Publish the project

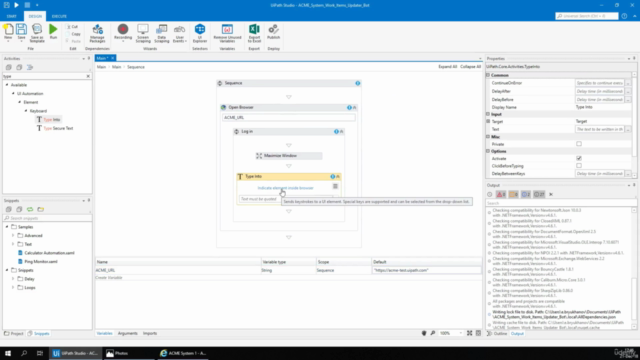pyautogui.click(x=273, y=32)
